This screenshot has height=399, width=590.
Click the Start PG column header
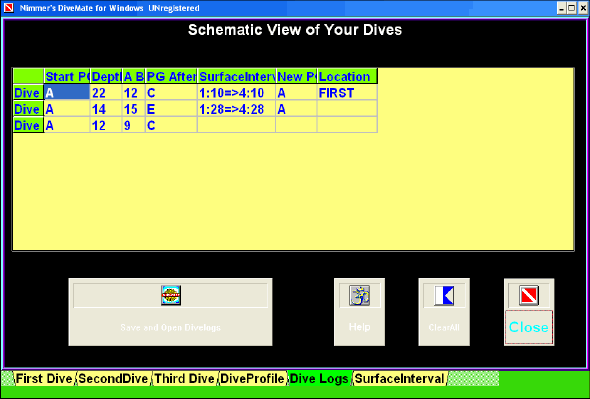[x=67, y=76]
